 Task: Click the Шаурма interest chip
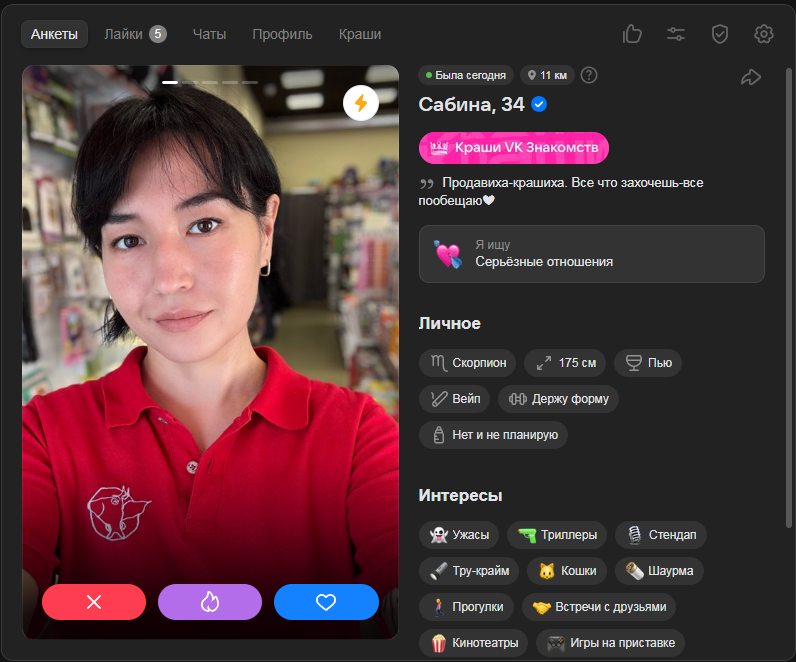(x=659, y=571)
